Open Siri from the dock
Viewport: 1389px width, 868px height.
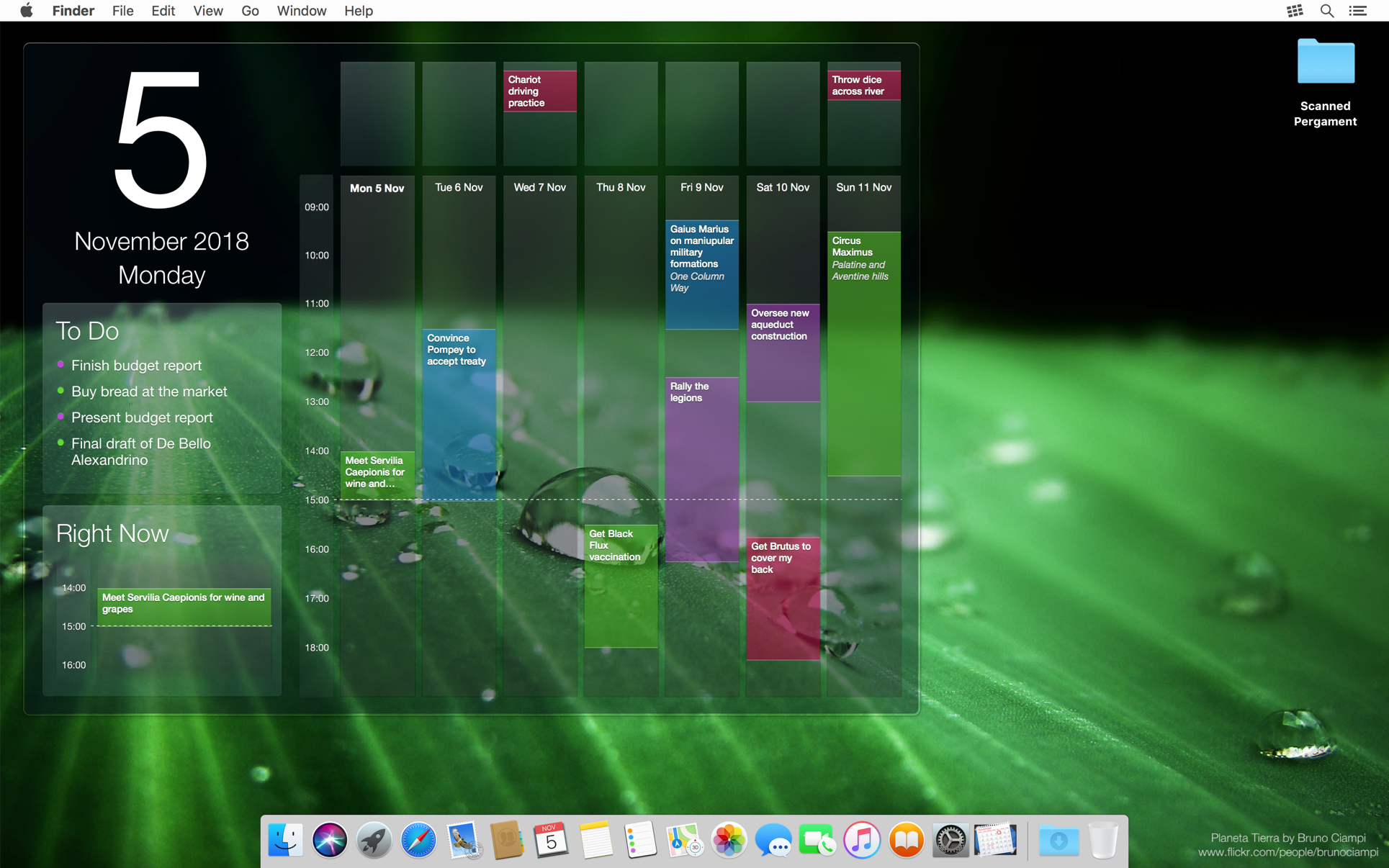click(329, 840)
